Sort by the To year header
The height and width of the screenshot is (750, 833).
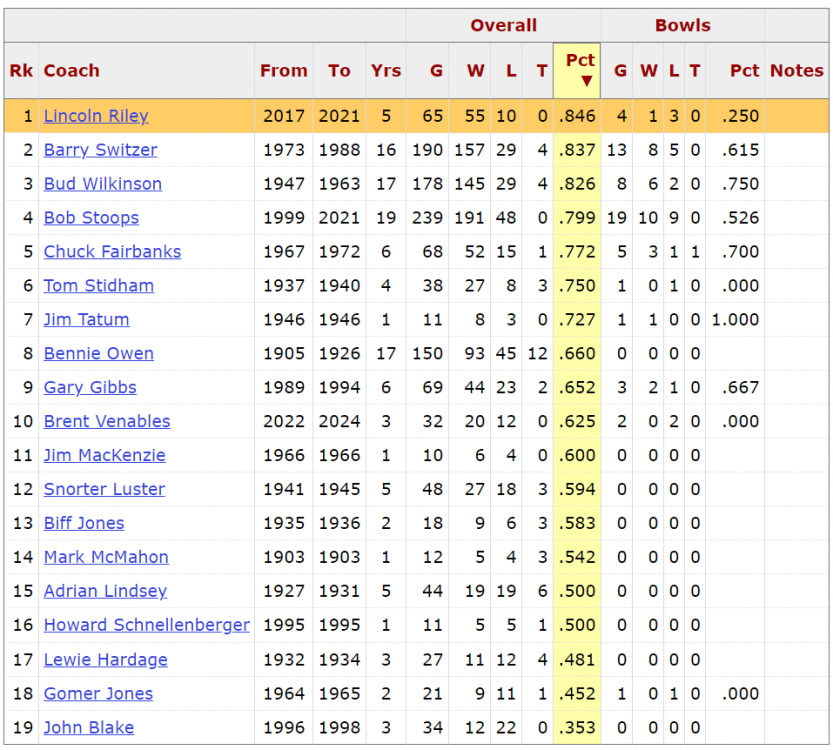tap(339, 71)
